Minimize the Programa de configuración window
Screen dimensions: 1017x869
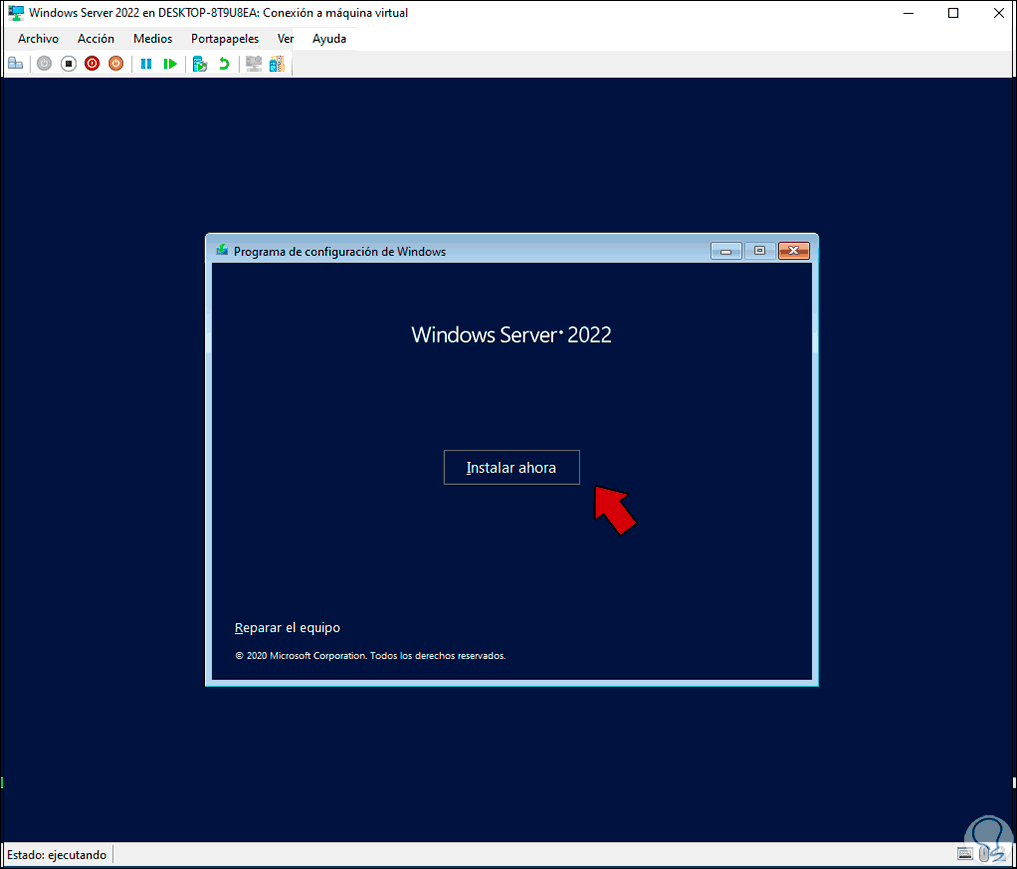click(726, 251)
